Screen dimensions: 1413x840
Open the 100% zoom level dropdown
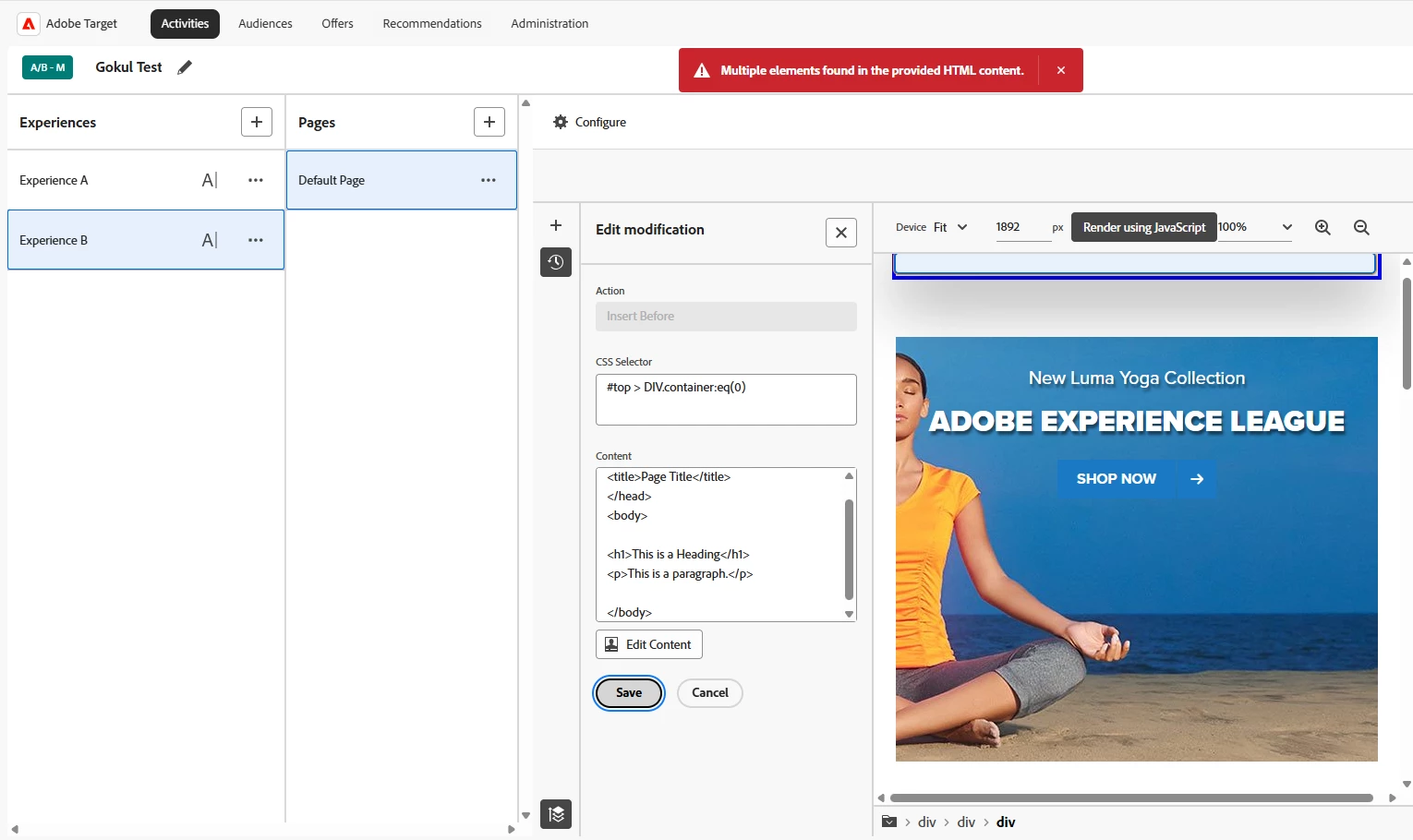pos(1255,227)
